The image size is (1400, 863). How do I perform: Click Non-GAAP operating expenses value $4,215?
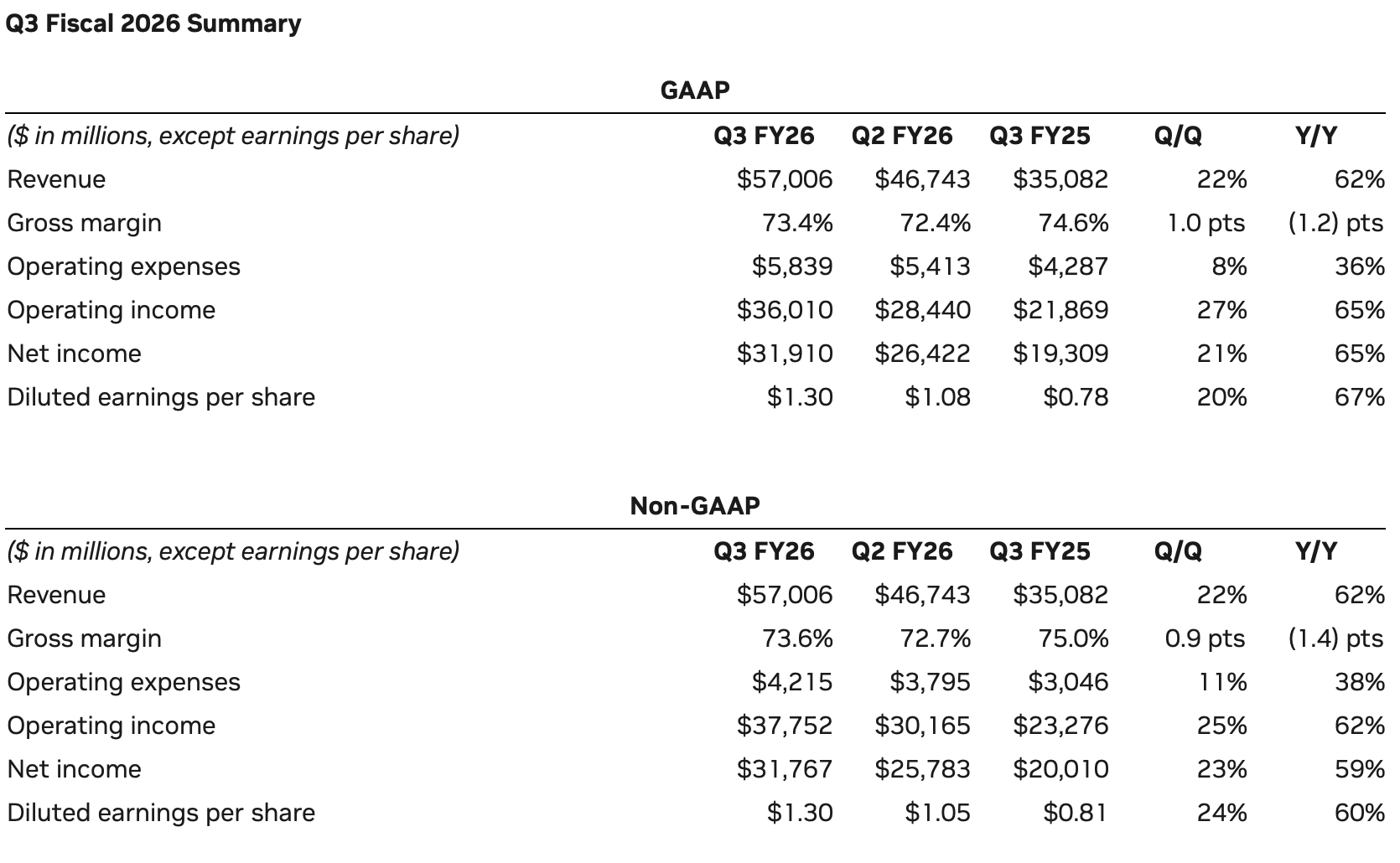point(792,682)
